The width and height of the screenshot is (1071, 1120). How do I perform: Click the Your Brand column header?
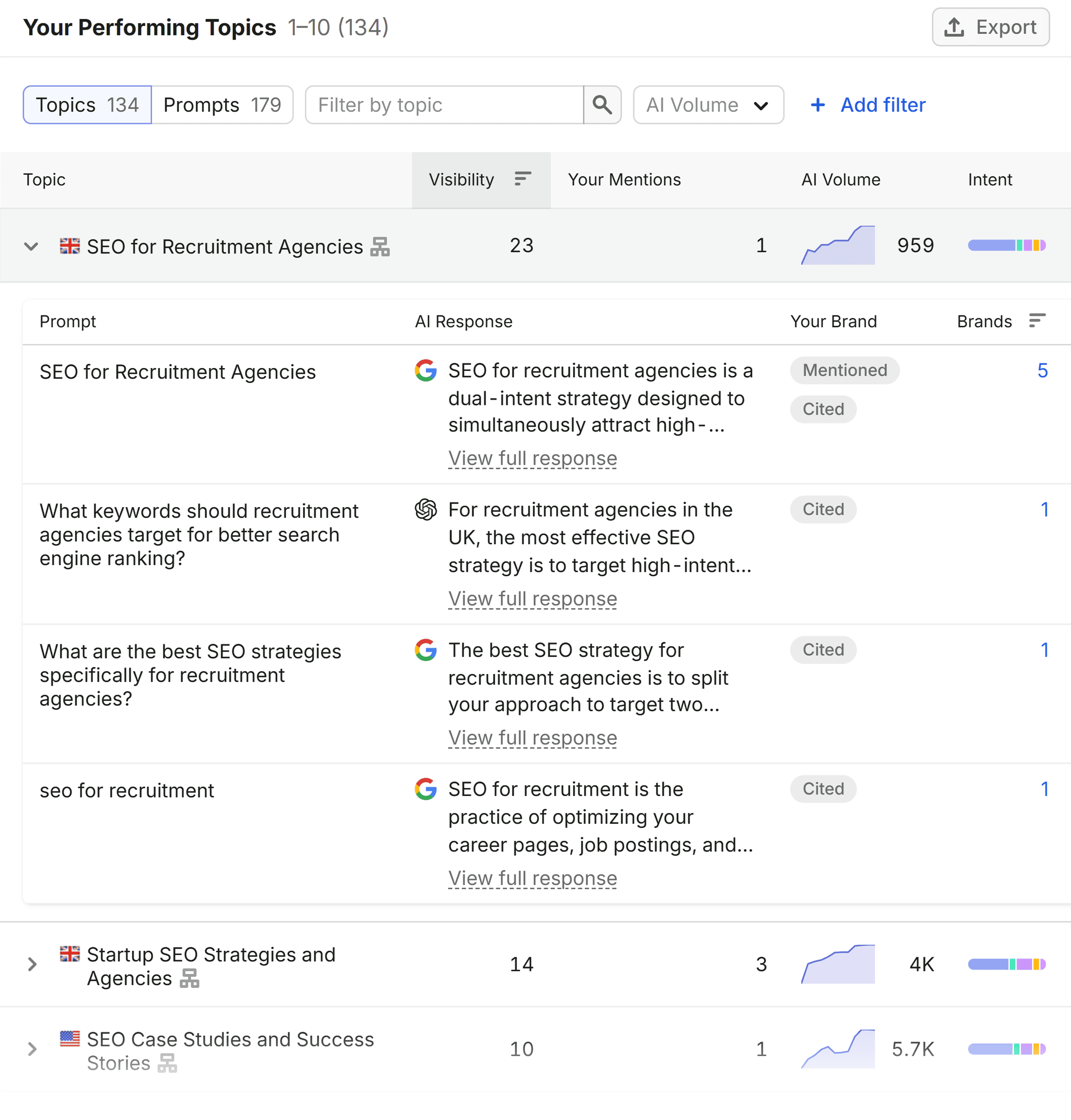(x=834, y=321)
